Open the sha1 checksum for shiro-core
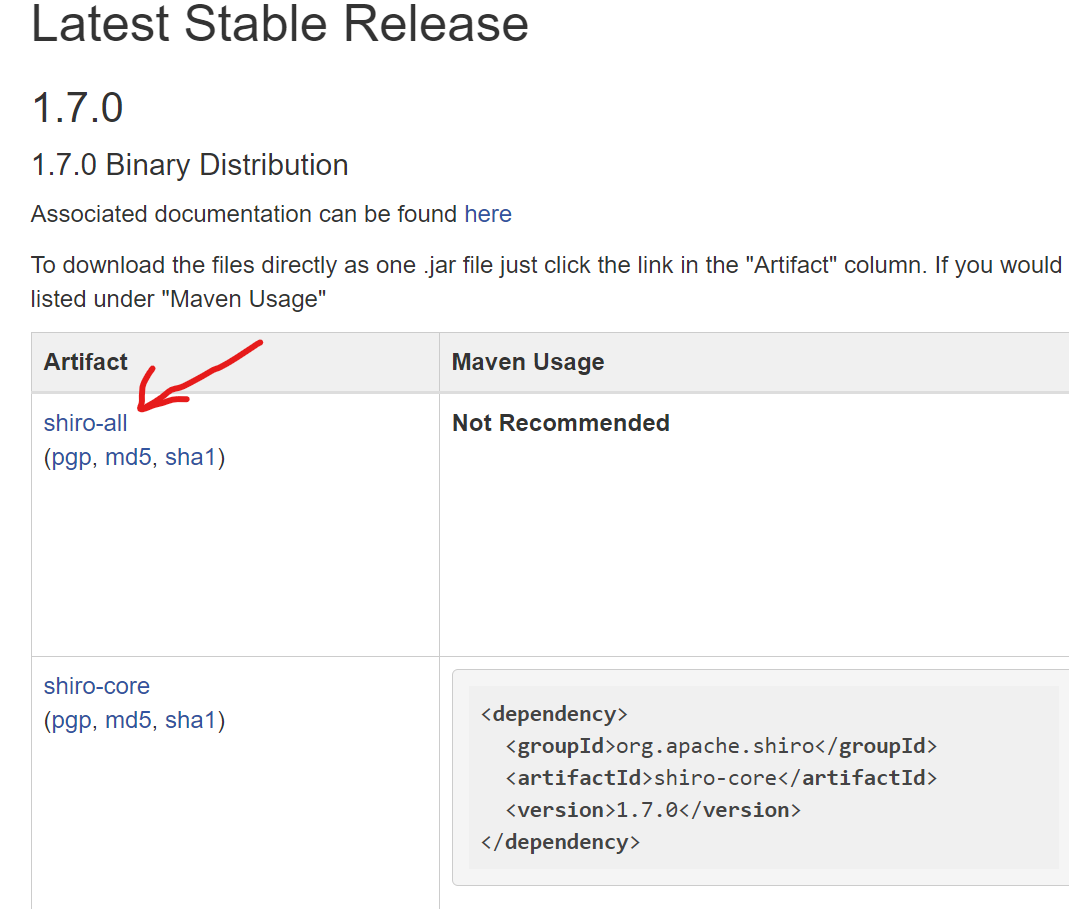 click(x=191, y=720)
